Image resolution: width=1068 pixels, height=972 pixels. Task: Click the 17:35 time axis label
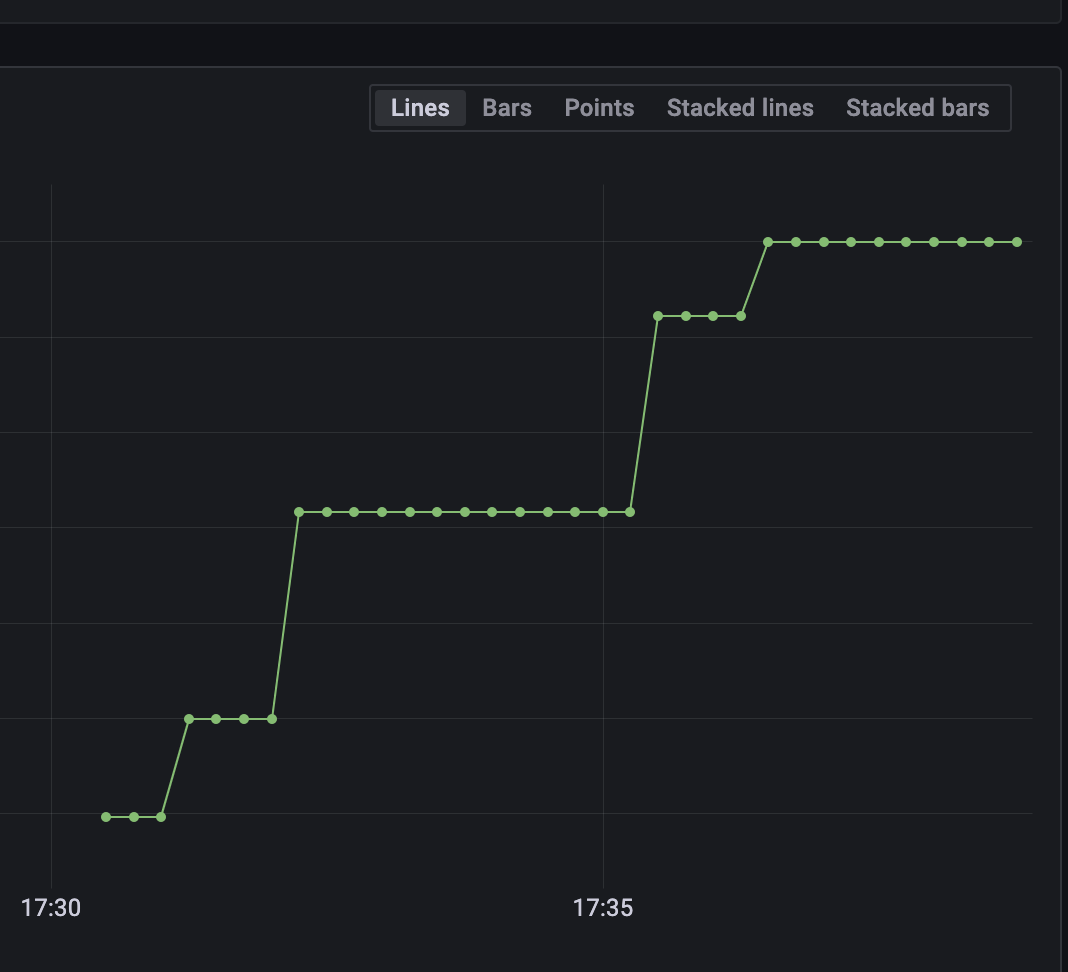coord(603,908)
